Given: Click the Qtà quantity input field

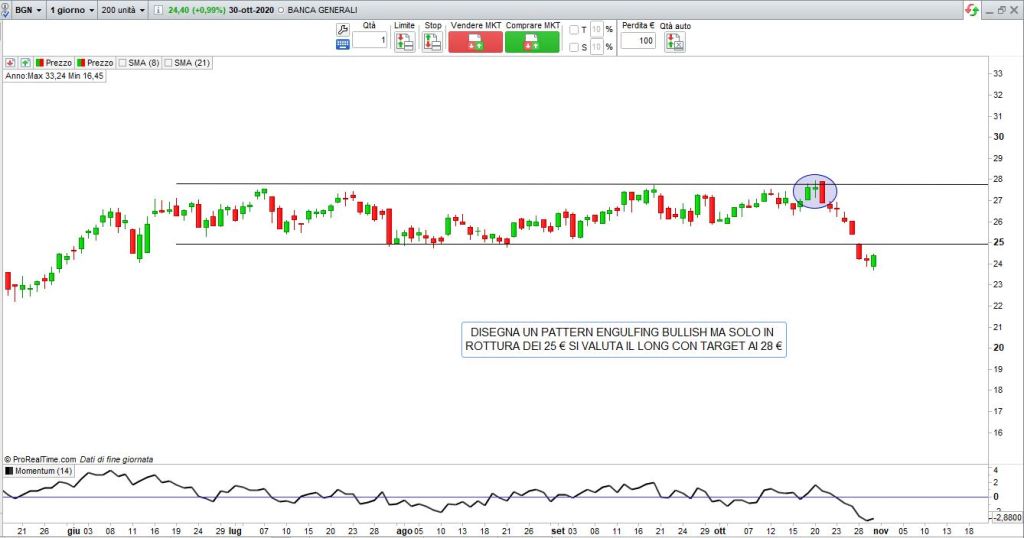Looking at the screenshot, I should [x=369, y=41].
